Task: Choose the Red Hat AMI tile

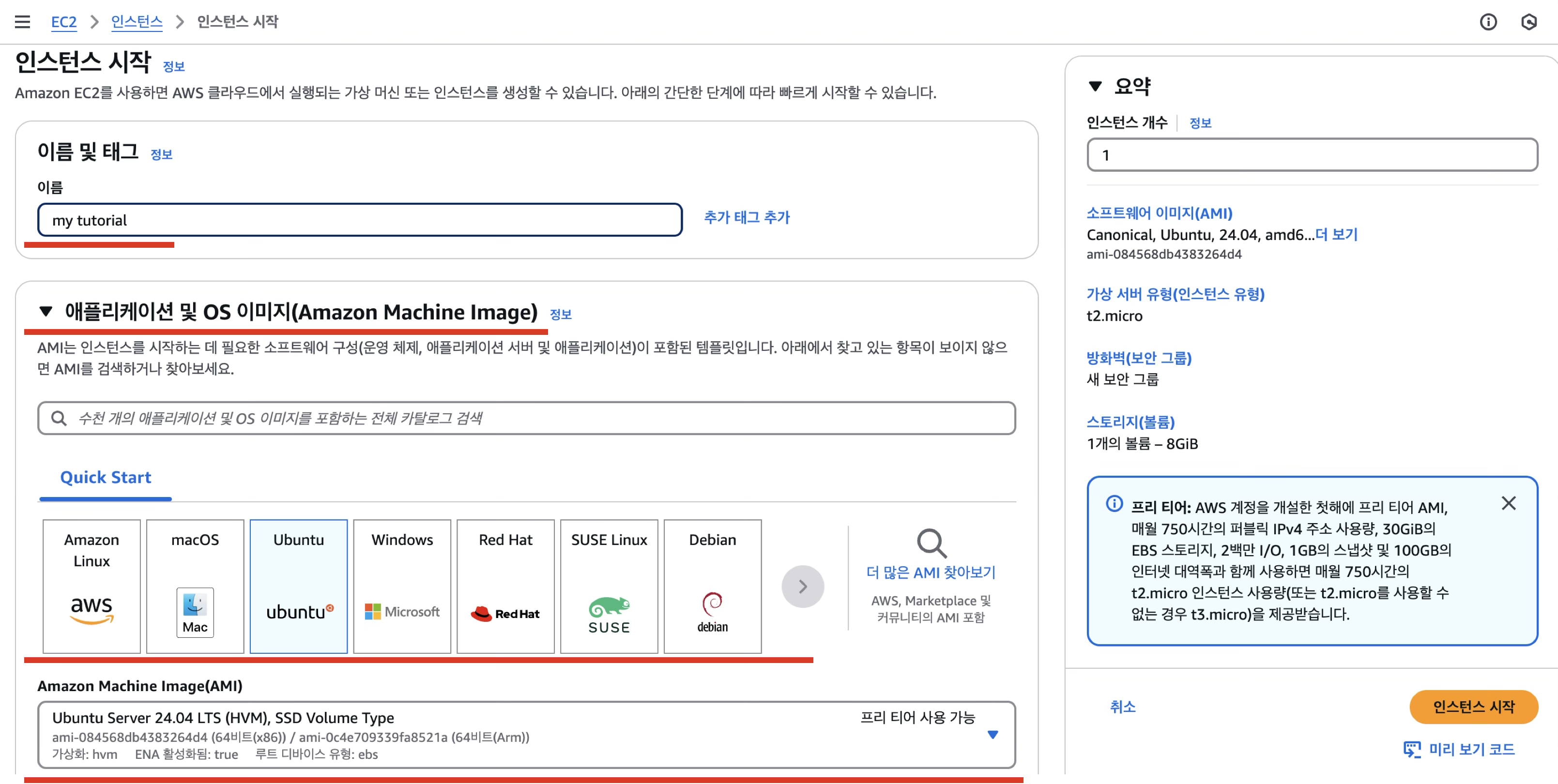Action: (505, 585)
